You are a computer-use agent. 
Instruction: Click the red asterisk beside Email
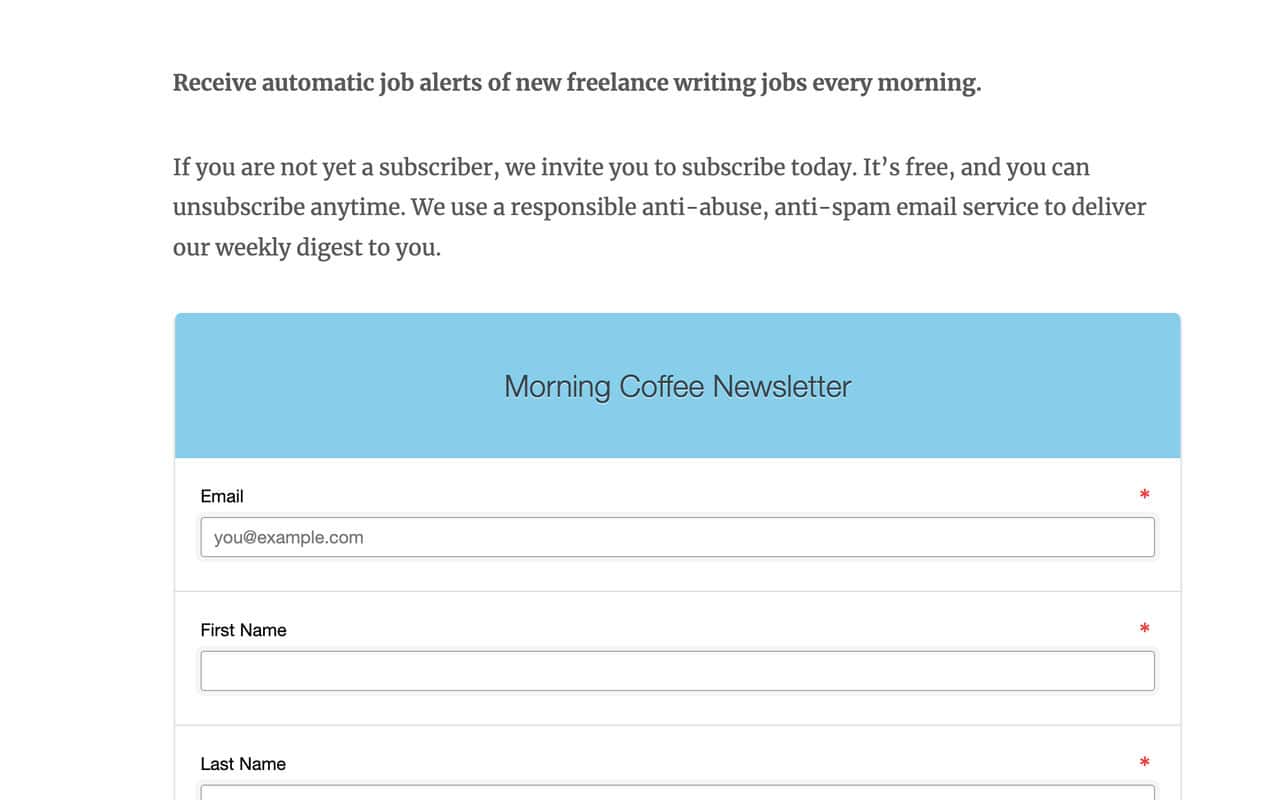tap(1143, 494)
